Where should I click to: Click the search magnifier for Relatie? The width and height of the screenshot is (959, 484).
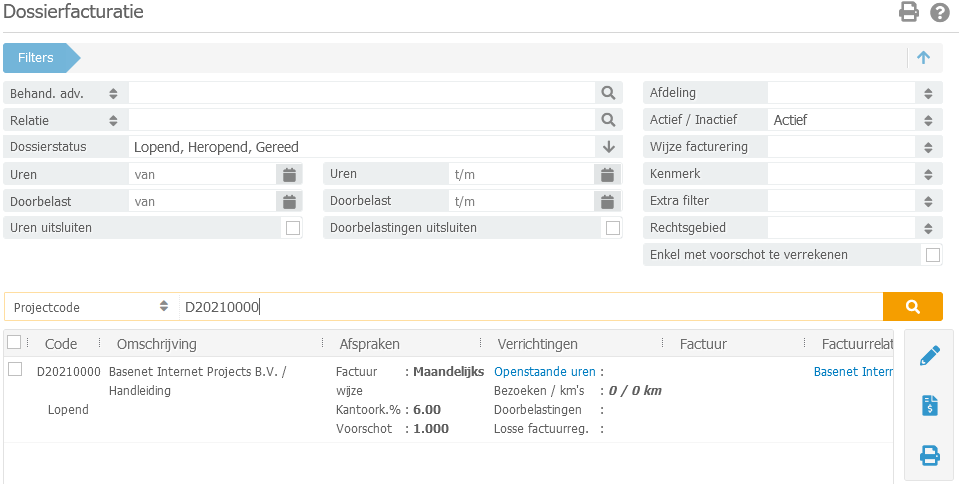(607, 120)
